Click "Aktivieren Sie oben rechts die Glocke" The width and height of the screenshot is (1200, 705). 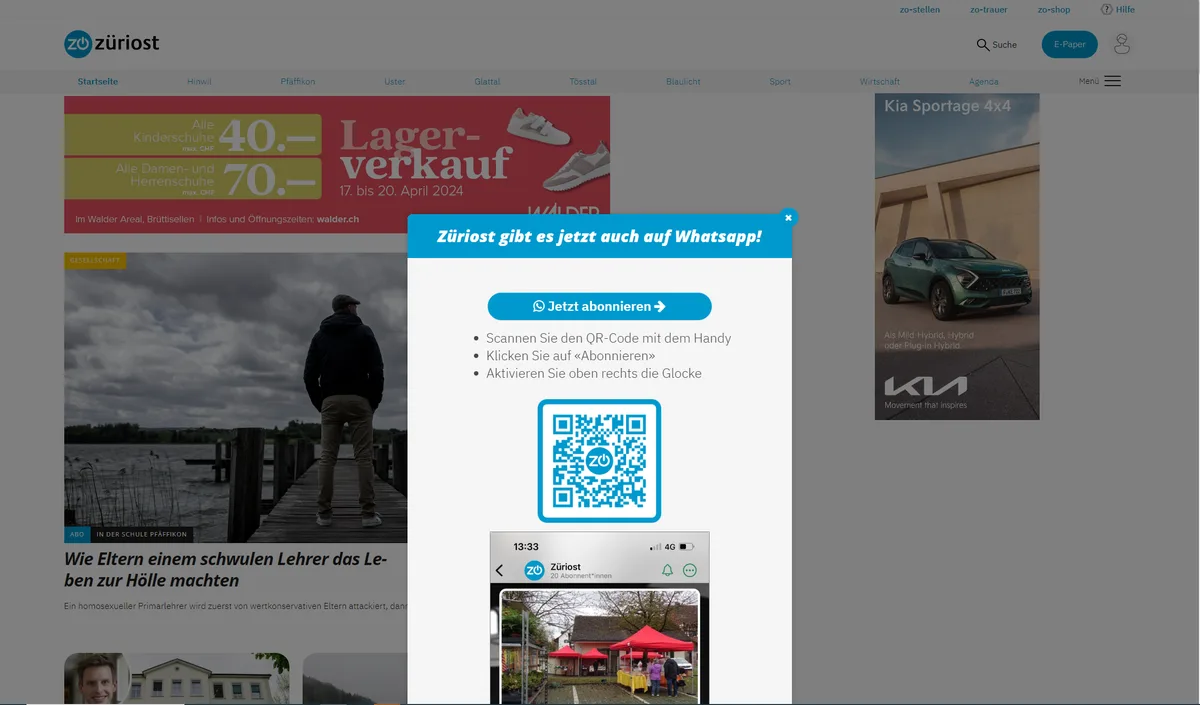pyautogui.click(x=594, y=373)
